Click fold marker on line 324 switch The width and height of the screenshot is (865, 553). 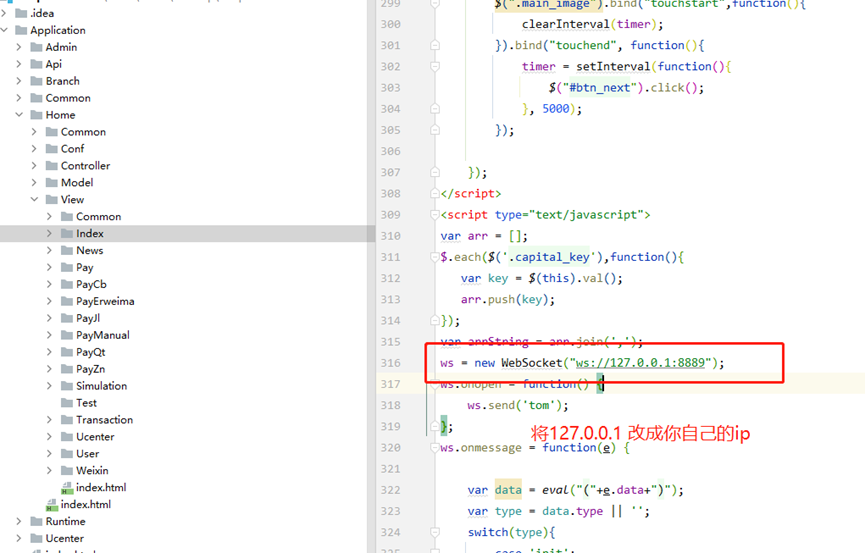[435, 533]
